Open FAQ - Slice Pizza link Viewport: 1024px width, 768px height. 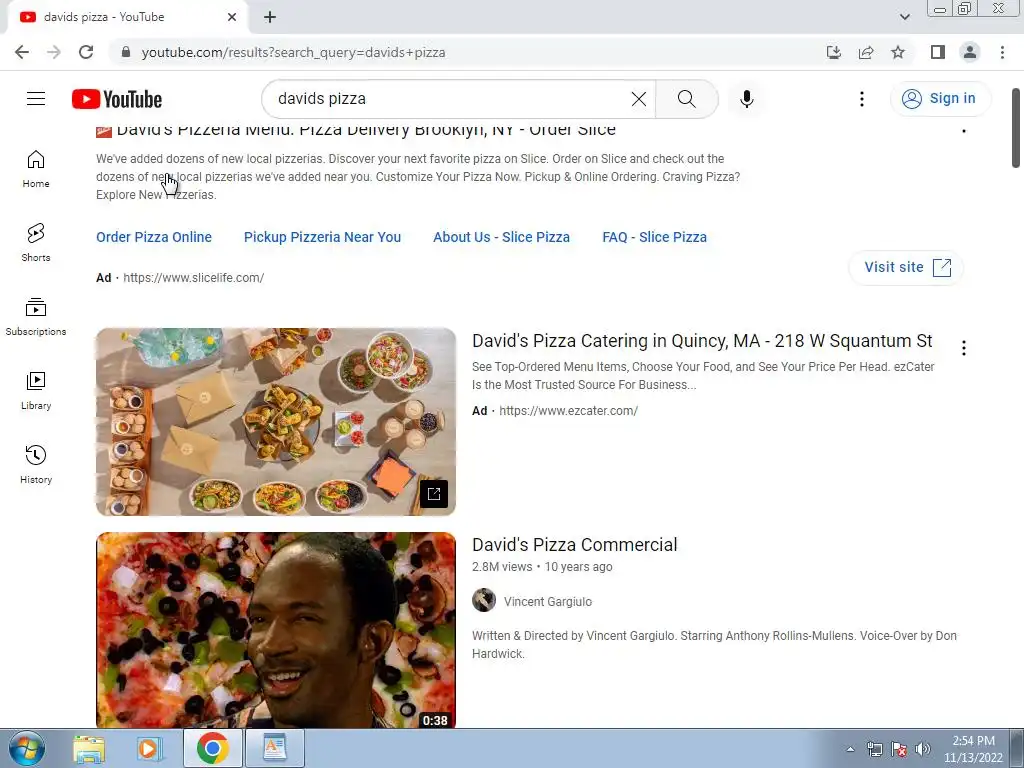click(x=654, y=237)
